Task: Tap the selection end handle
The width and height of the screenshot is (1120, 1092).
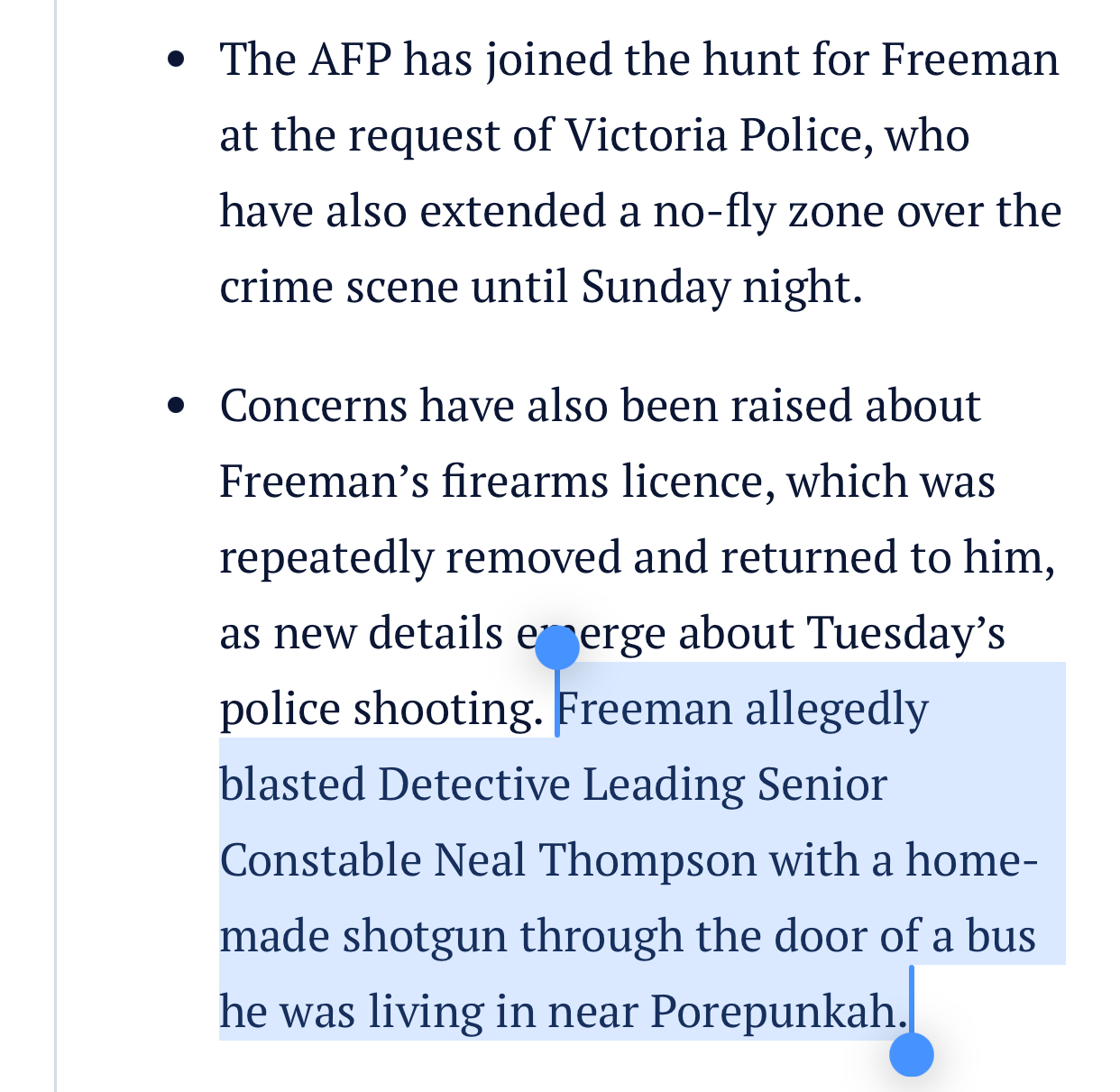Action: (911, 1053)
